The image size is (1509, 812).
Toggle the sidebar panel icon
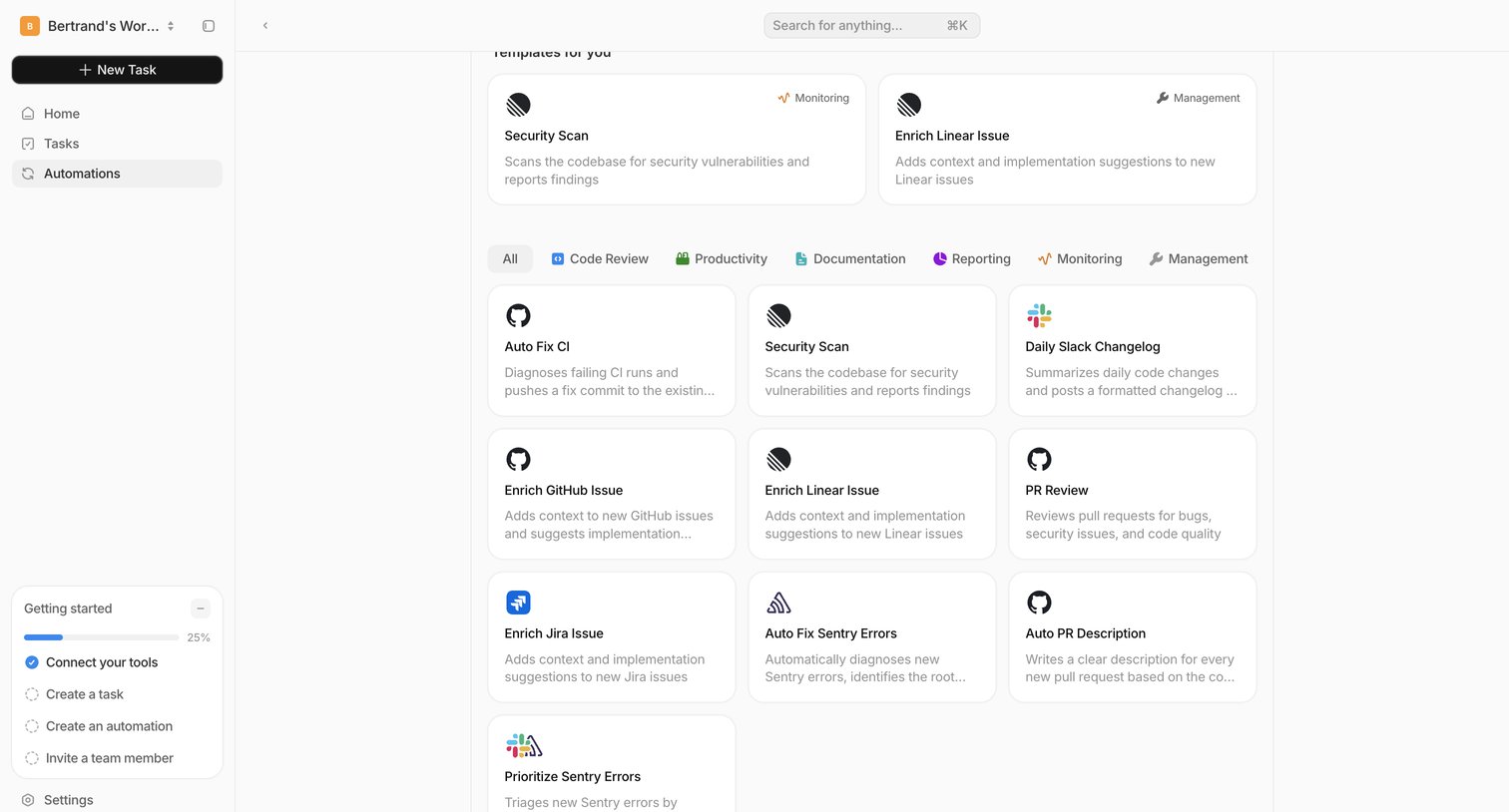[209, 26]
